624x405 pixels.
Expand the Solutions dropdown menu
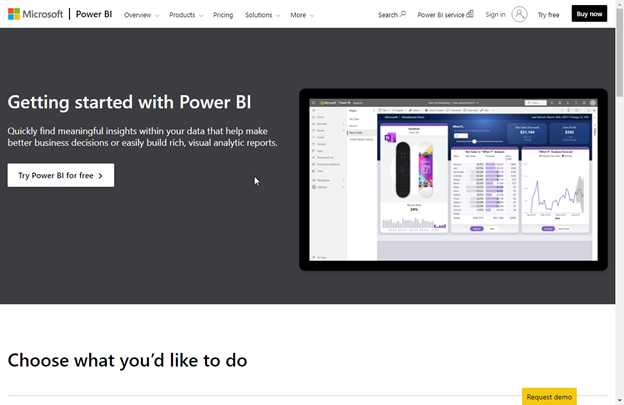pos(262,15)
